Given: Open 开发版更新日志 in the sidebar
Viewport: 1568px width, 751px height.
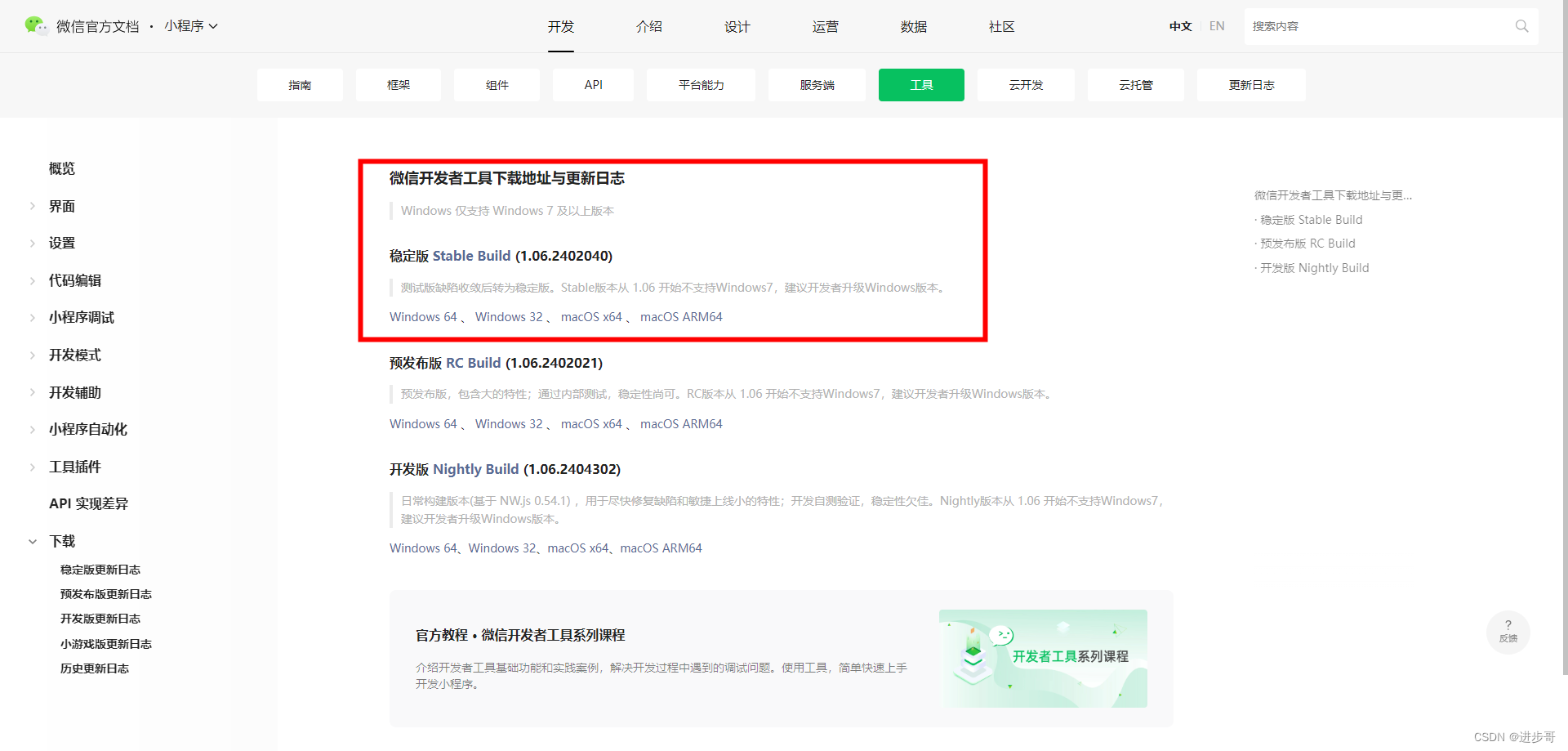Looking at the screenshot, I should coord(100,619).
